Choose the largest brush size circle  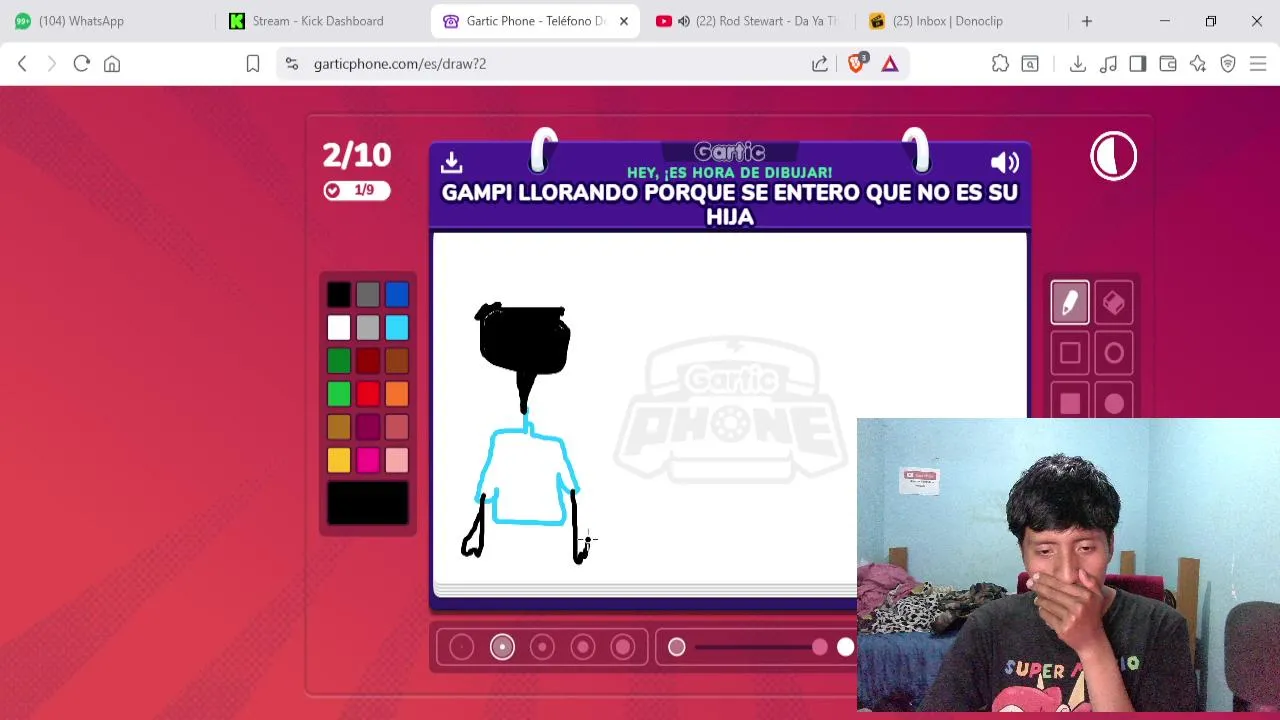click(623, 647)
